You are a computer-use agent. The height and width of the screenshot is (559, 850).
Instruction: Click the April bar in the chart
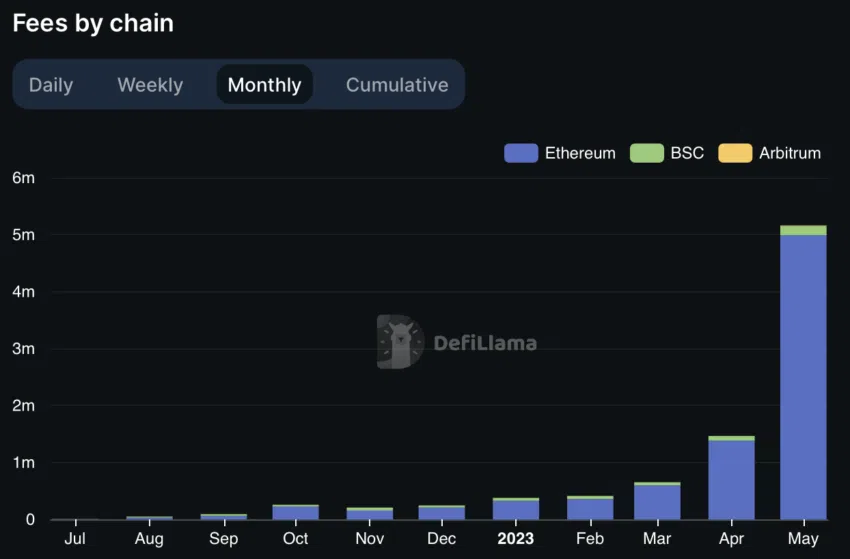pos(731,480)
